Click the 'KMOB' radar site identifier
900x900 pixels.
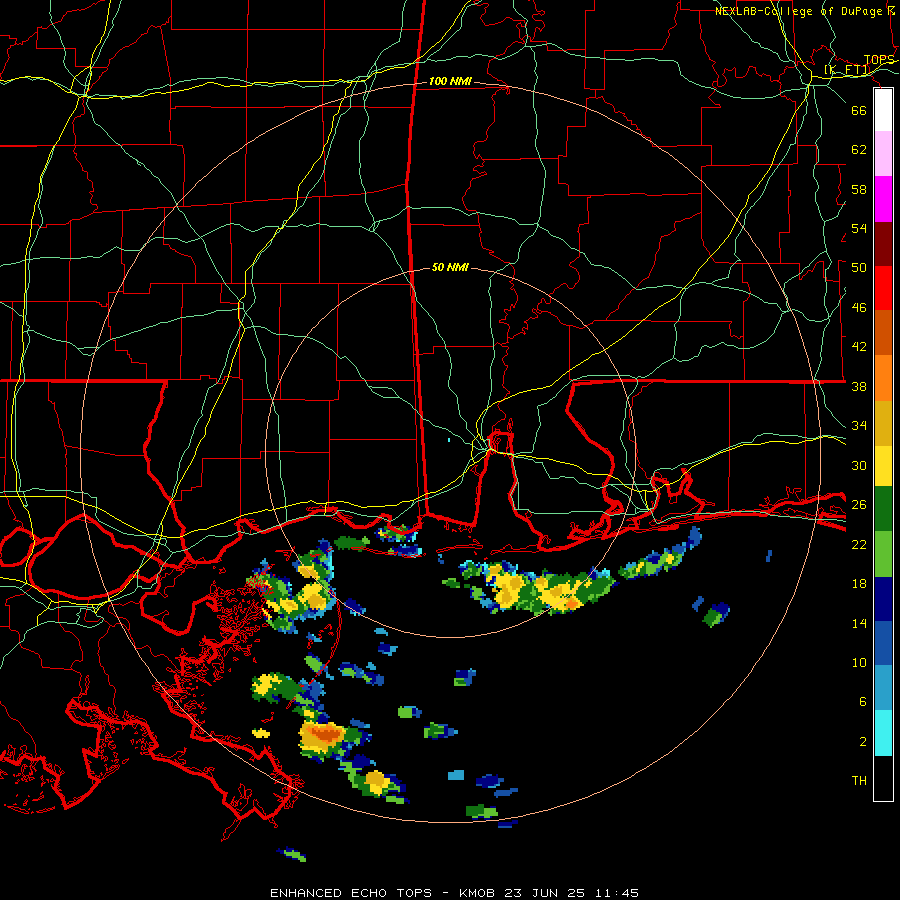point(476,893)
